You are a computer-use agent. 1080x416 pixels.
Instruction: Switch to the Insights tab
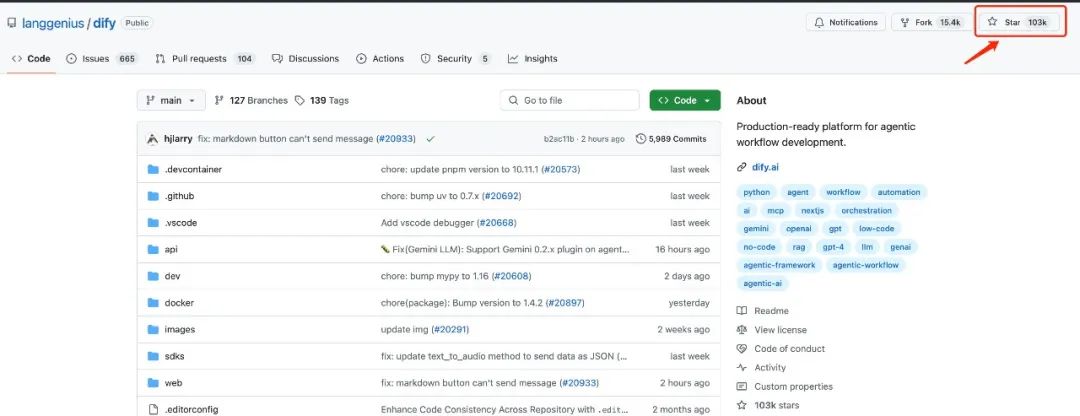click(532, 59)
